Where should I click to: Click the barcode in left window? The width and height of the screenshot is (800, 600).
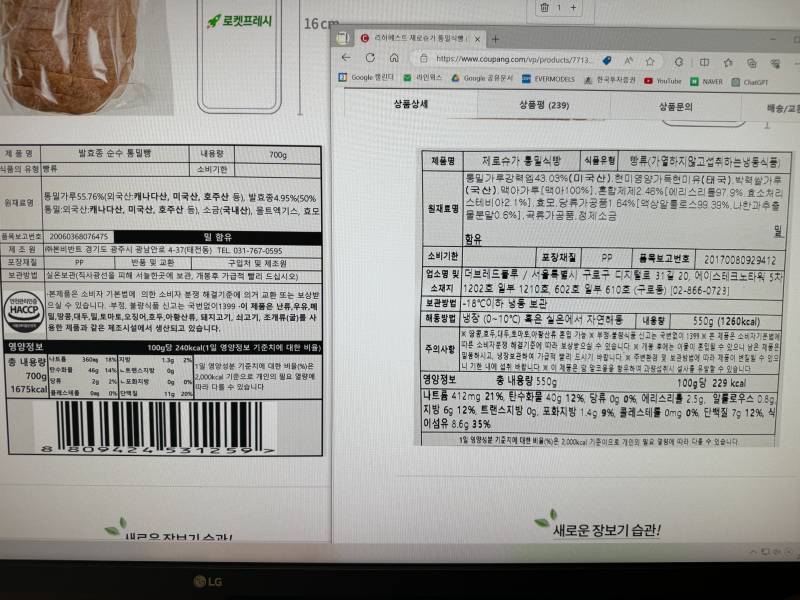(159, 427)
